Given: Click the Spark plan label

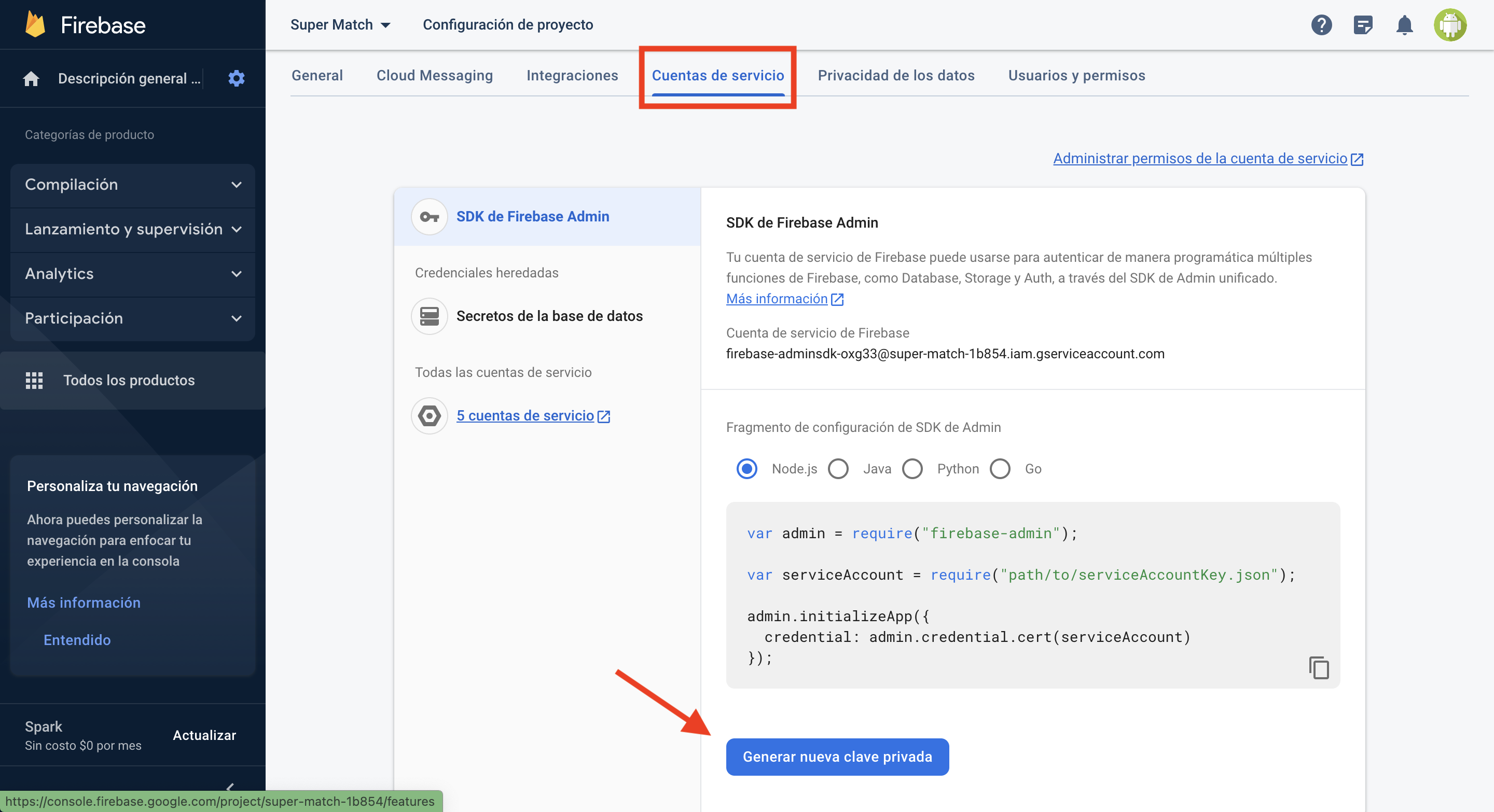Looking at the screenshot, I should point(44,726).
